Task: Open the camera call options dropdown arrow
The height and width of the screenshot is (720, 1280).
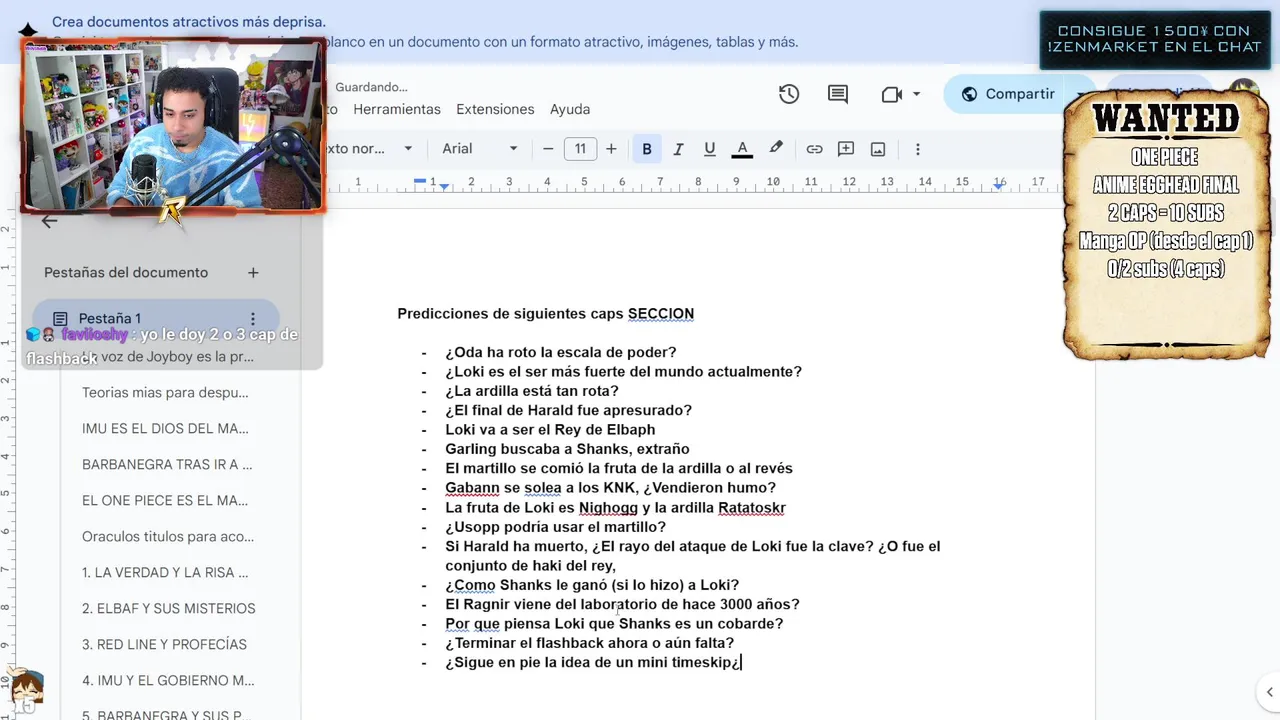Action: [x=916, y=94]
